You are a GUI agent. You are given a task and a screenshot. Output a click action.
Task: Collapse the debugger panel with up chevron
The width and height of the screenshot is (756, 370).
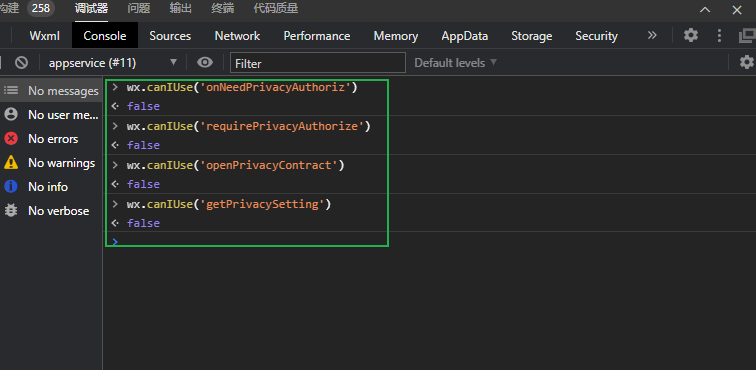click(x=705, y=10)
